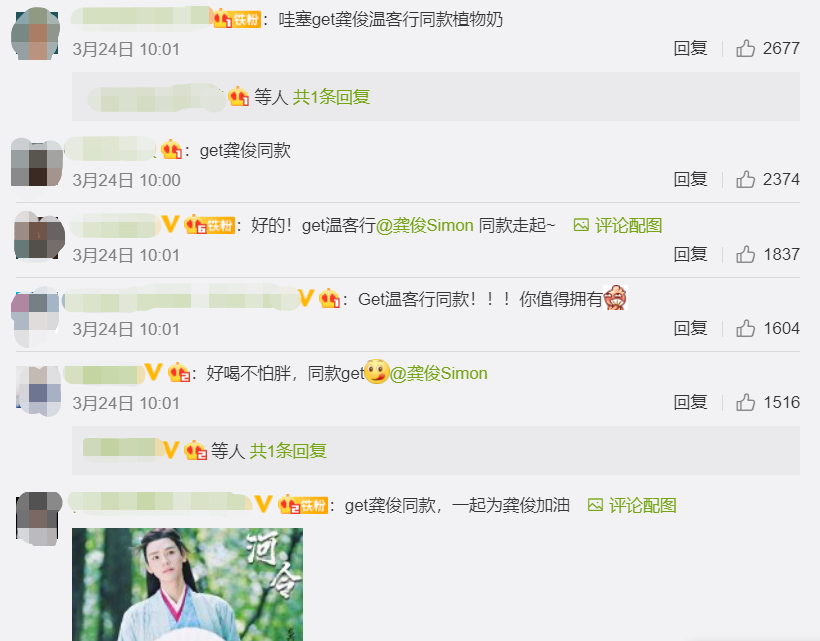
Task: Like the comment with 1516 likes
Action: point(746,403)
